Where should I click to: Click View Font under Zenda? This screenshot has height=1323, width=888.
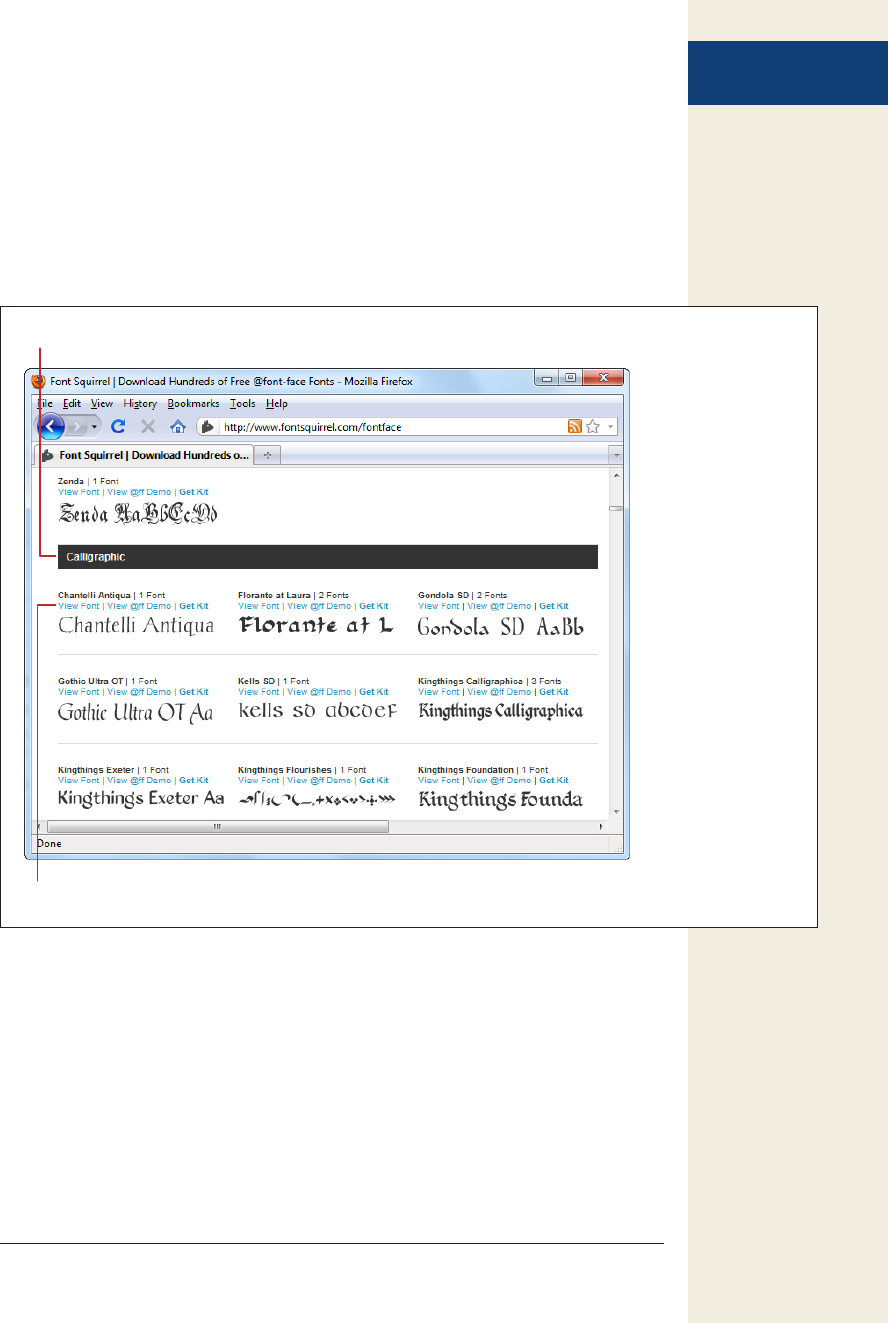pyautogui.click(x=79, y=492)
